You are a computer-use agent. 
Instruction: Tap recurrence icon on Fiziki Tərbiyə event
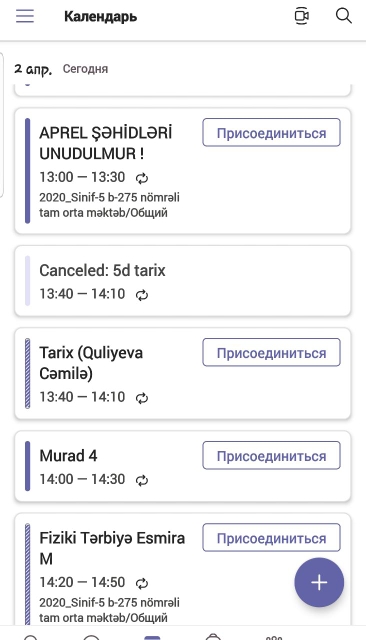(142, 583)
